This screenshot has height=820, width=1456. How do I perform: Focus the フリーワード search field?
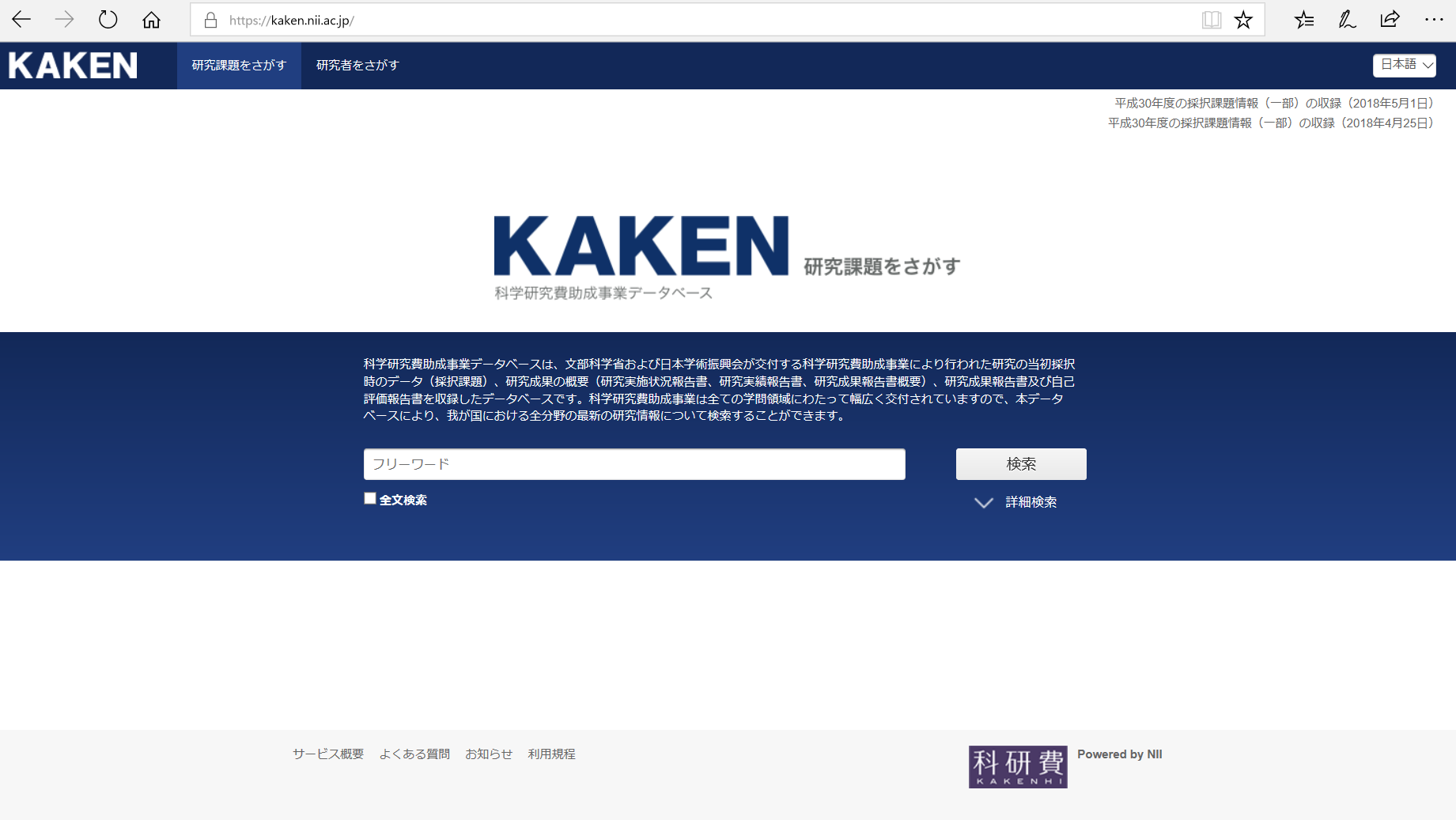point(634,464)
